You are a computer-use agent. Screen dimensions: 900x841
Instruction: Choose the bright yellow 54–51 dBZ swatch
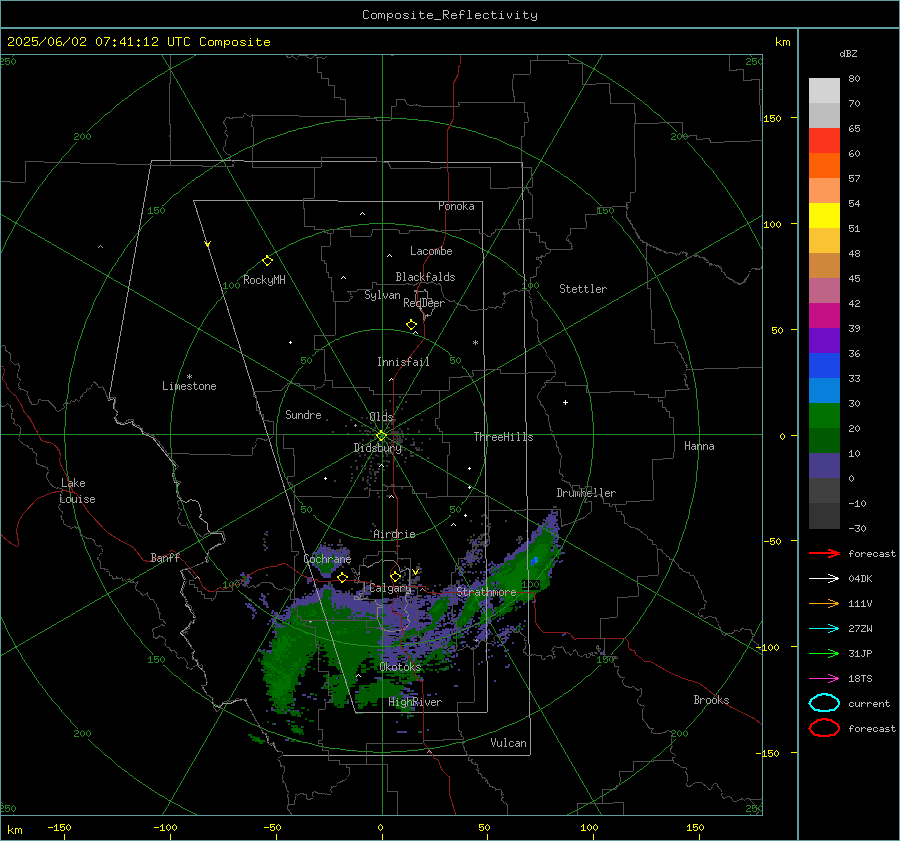[824, 216]
